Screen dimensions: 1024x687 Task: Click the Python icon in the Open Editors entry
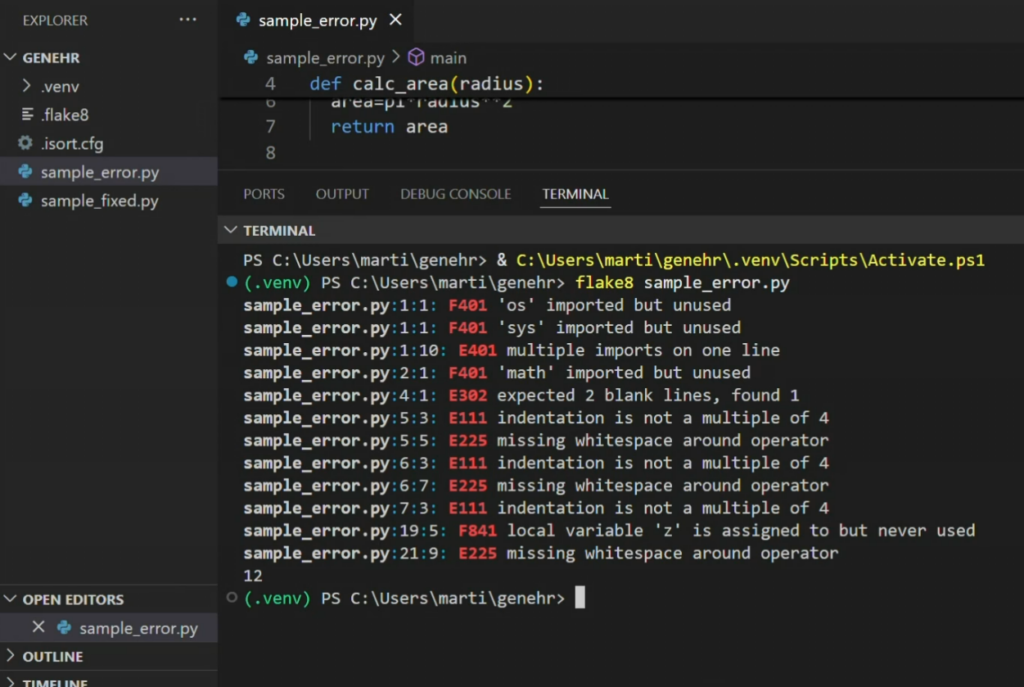[x=64, y=628]
